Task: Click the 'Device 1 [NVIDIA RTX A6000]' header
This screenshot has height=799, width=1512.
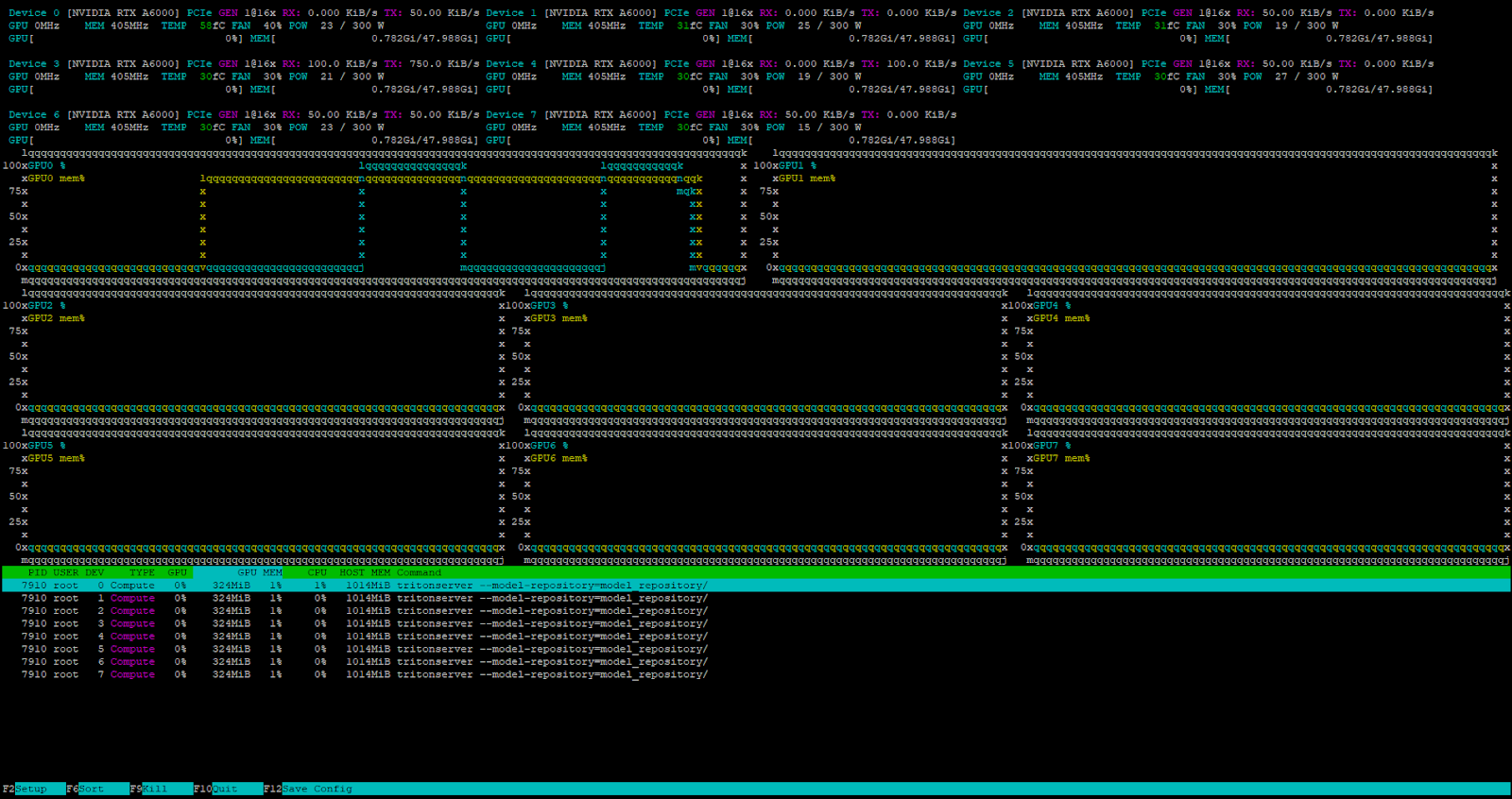Action: click(571, 13)
